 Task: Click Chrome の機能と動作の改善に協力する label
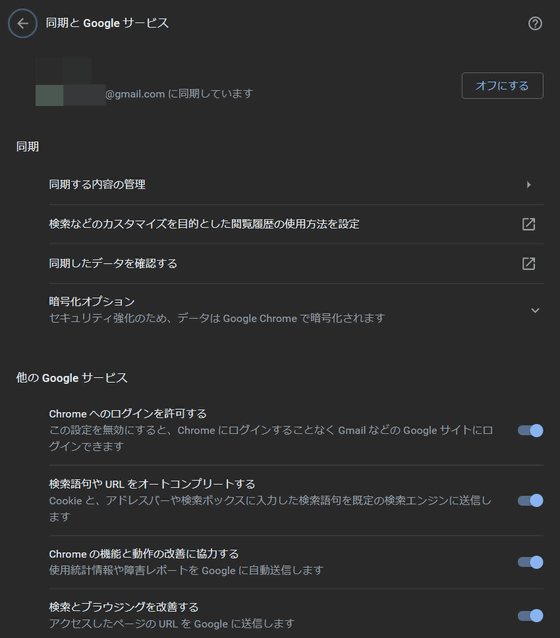pos(144,554)
